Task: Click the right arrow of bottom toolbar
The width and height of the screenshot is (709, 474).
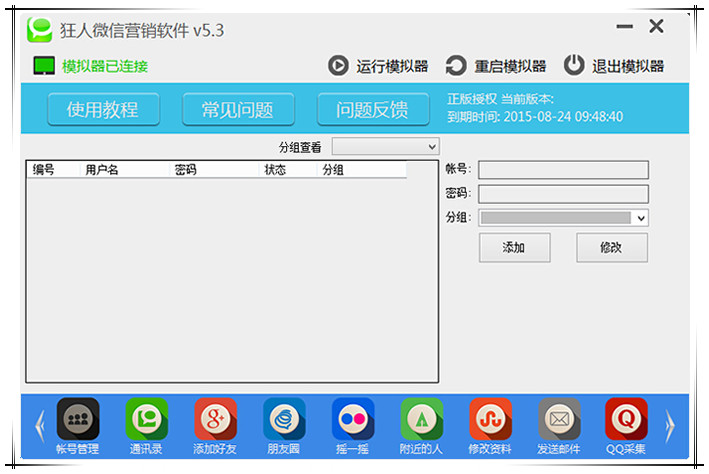Action: 670,426
